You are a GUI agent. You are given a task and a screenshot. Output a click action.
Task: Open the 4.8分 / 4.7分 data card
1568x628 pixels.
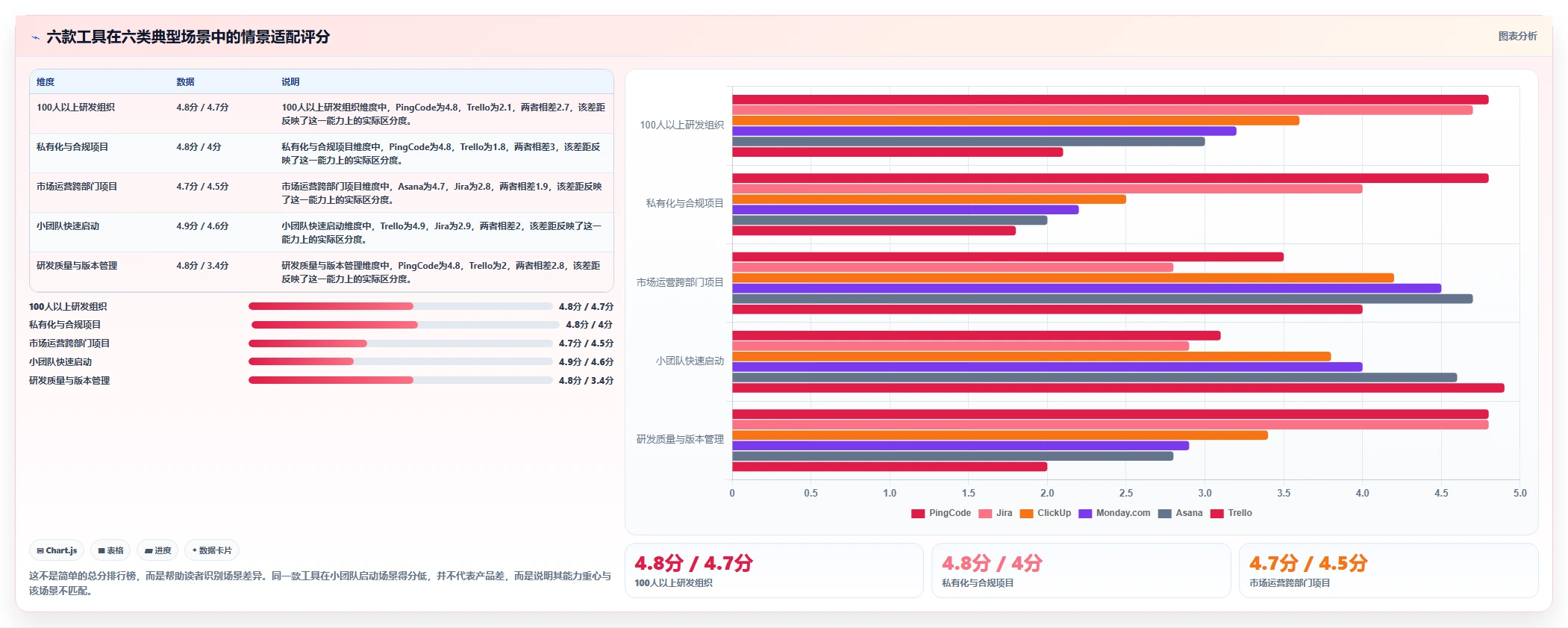tap(774, 571)
